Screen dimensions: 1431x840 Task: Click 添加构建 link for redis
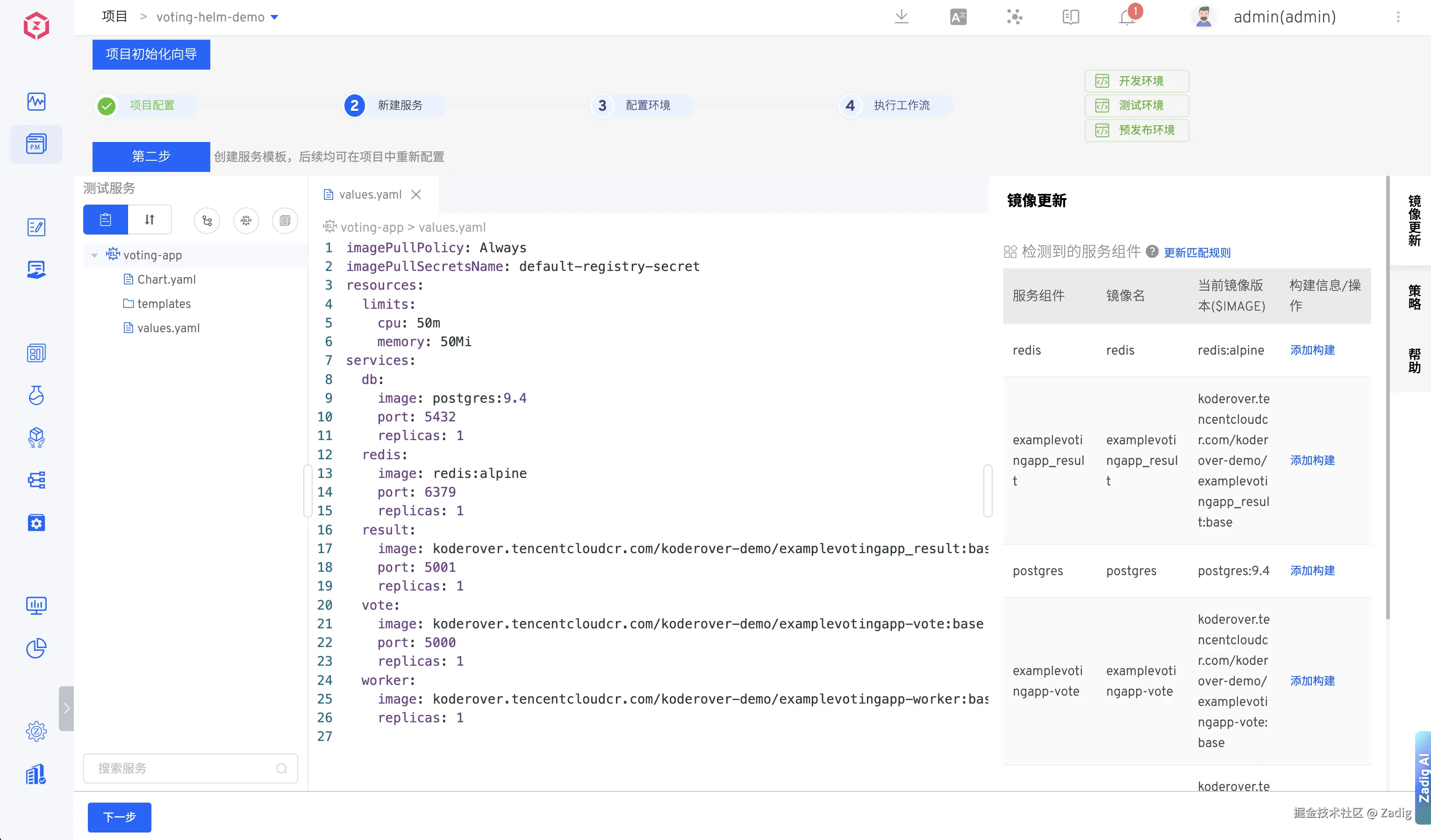[x=1312, y=350]
